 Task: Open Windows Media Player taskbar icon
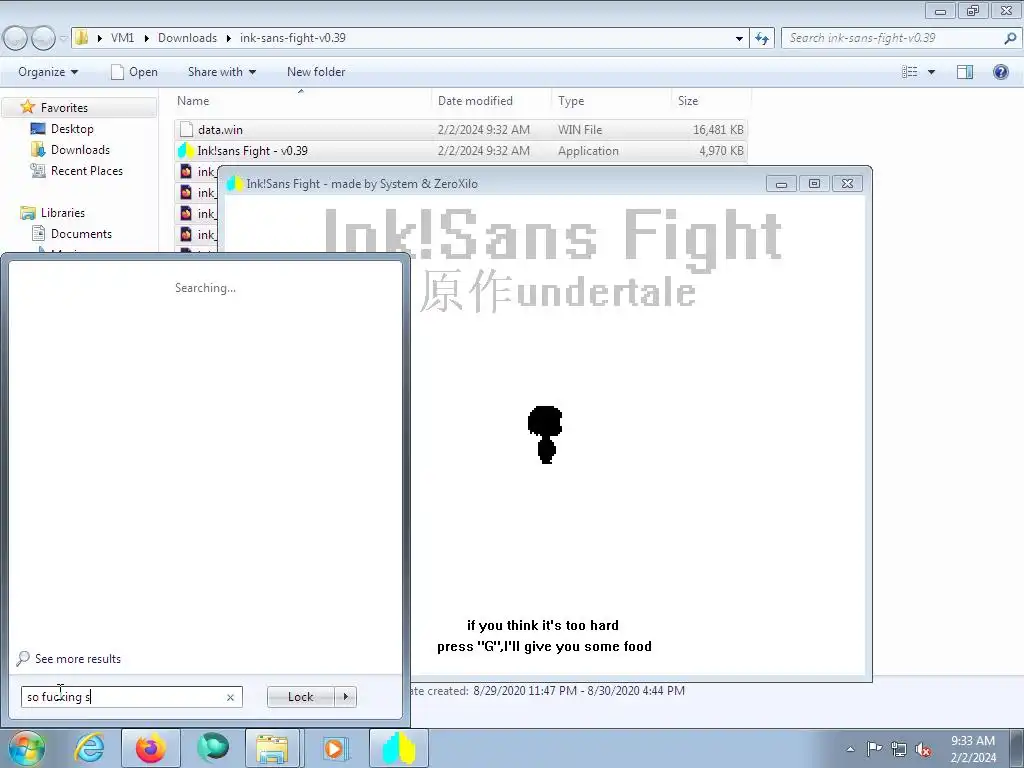point(336,748)
